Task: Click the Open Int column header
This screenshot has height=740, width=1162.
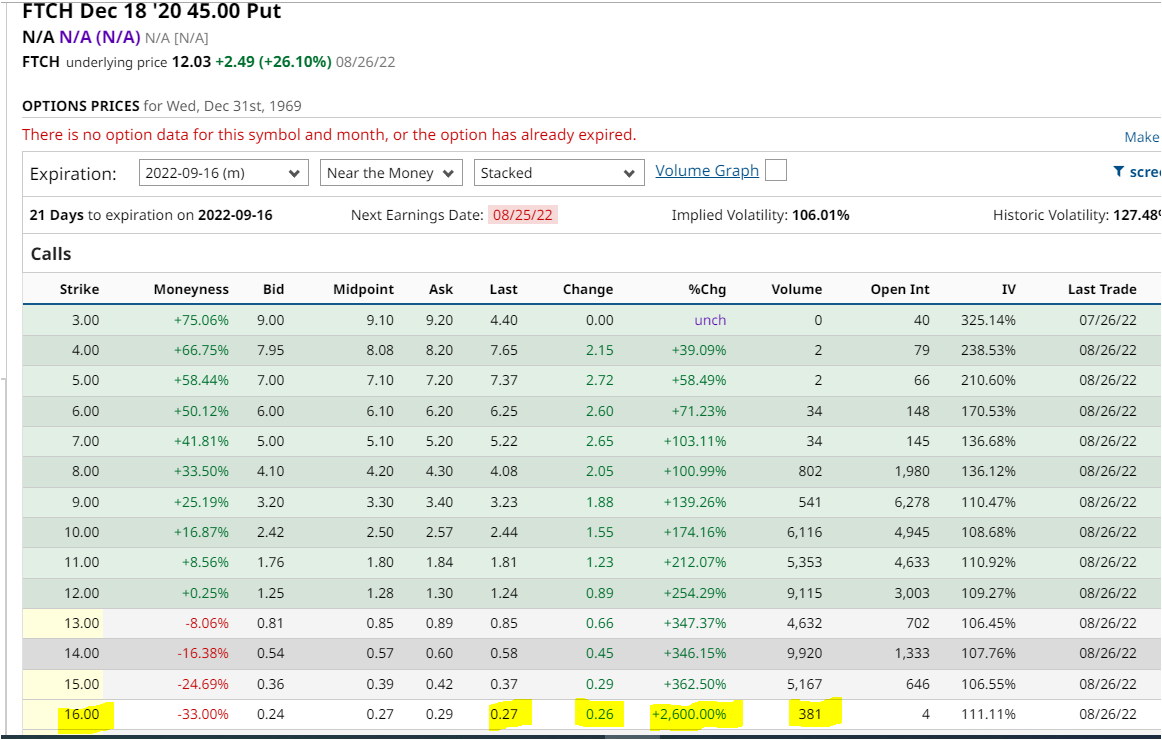Action: [899, 289]
